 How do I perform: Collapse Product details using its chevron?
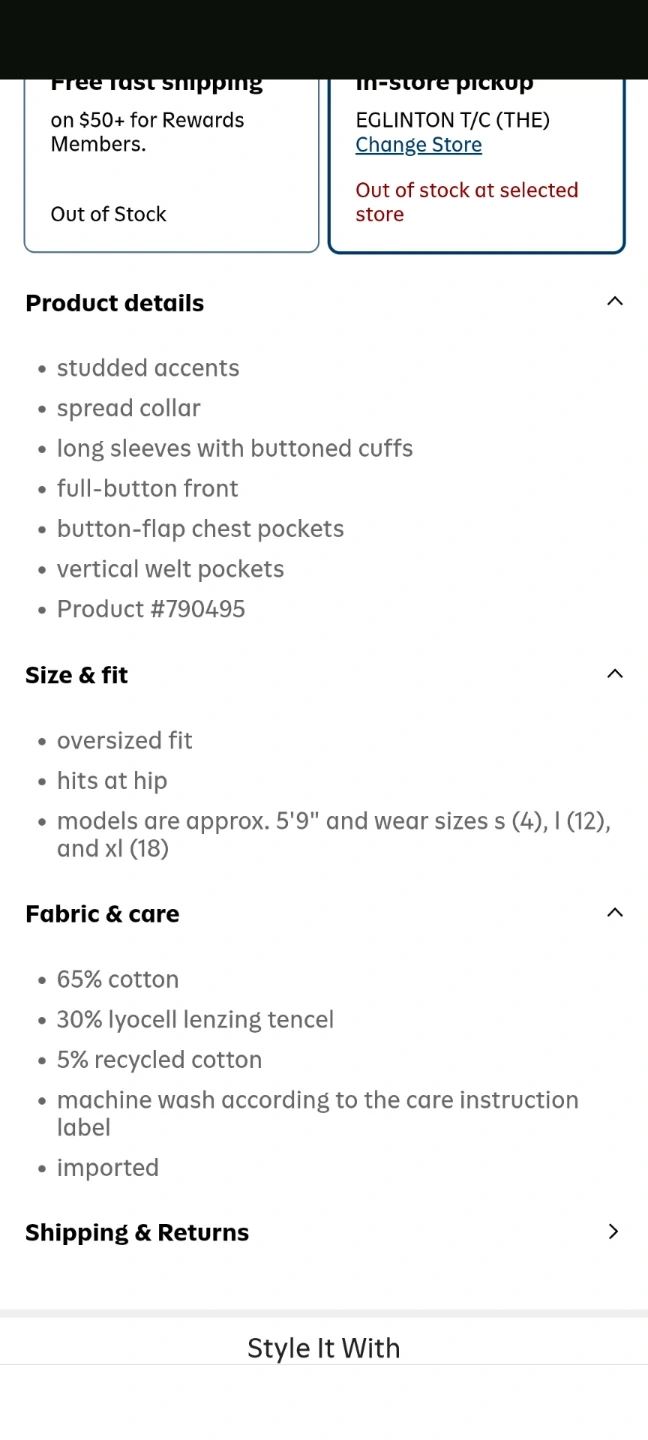pyautogui.click(x=615, y=302)
